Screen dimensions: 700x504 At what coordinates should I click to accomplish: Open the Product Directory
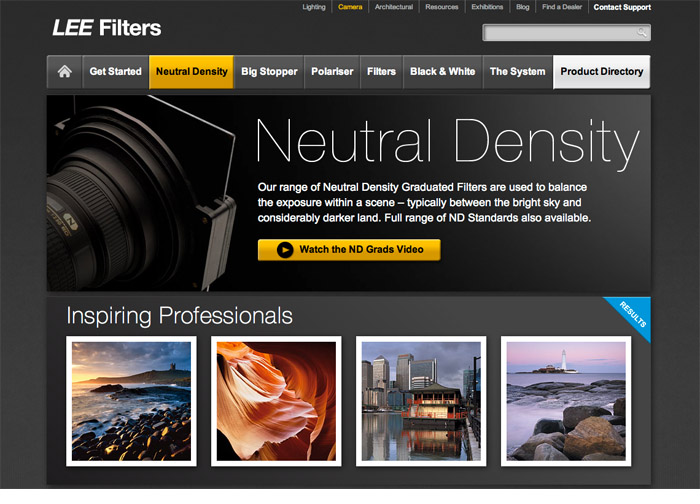tap(601, 72)
